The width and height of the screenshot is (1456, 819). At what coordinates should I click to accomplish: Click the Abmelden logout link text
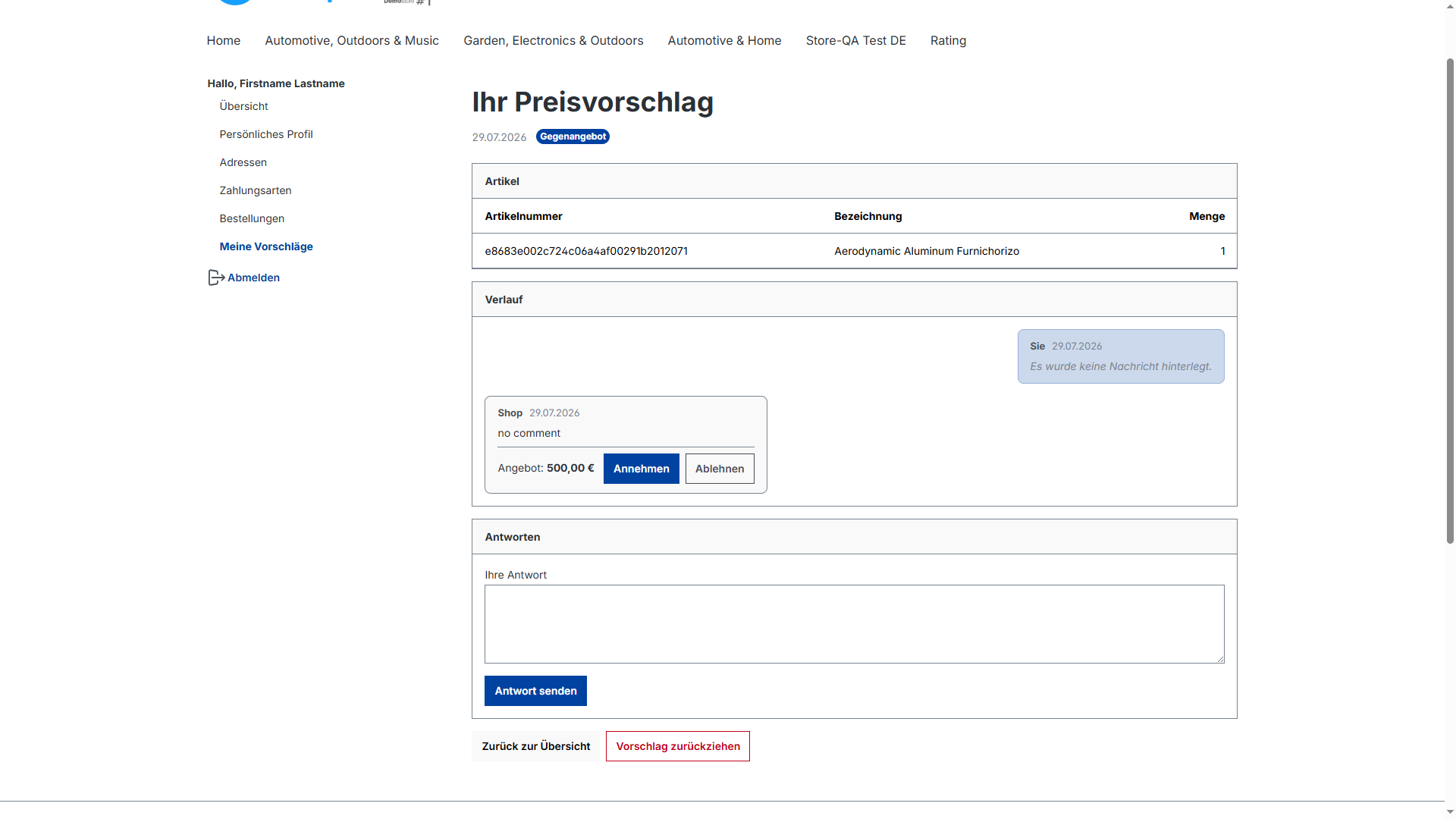coord(254,278)
